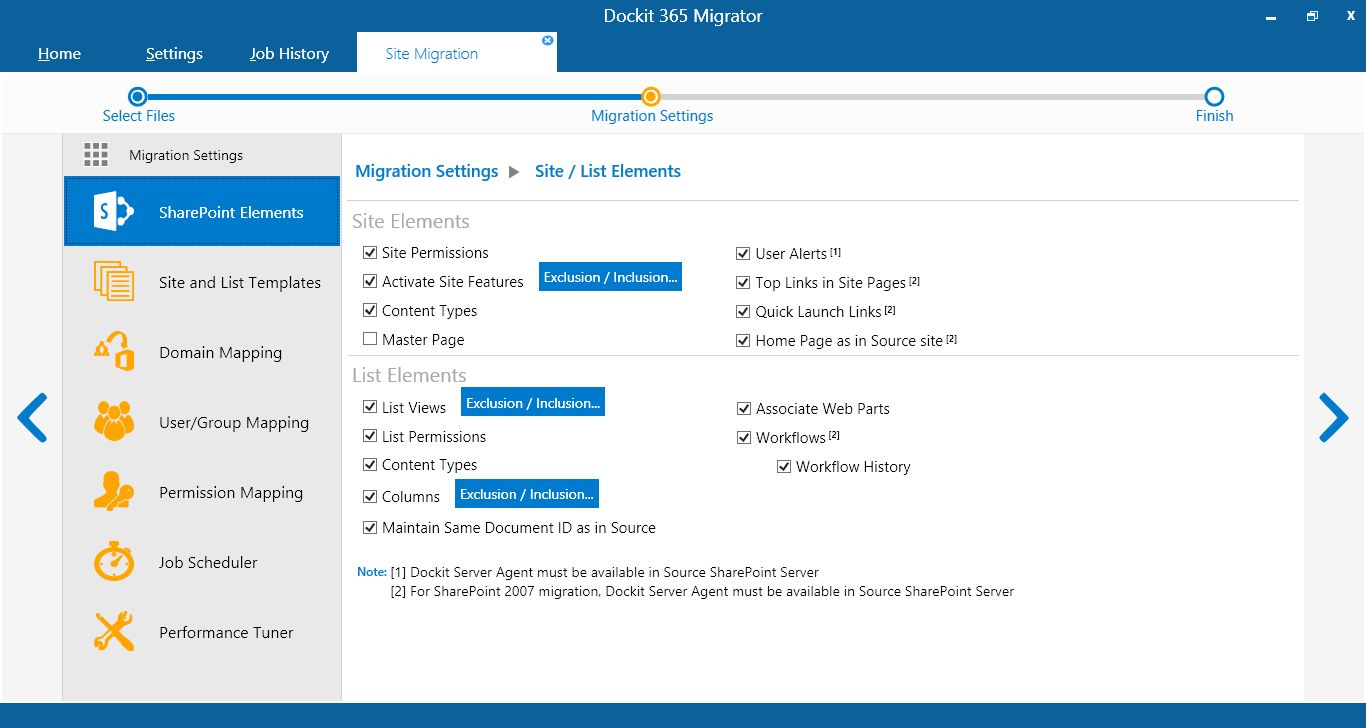The image size is (1366, 728).
Task: Select SharePoint Elements in the sidebar
Action: (202, 212)
